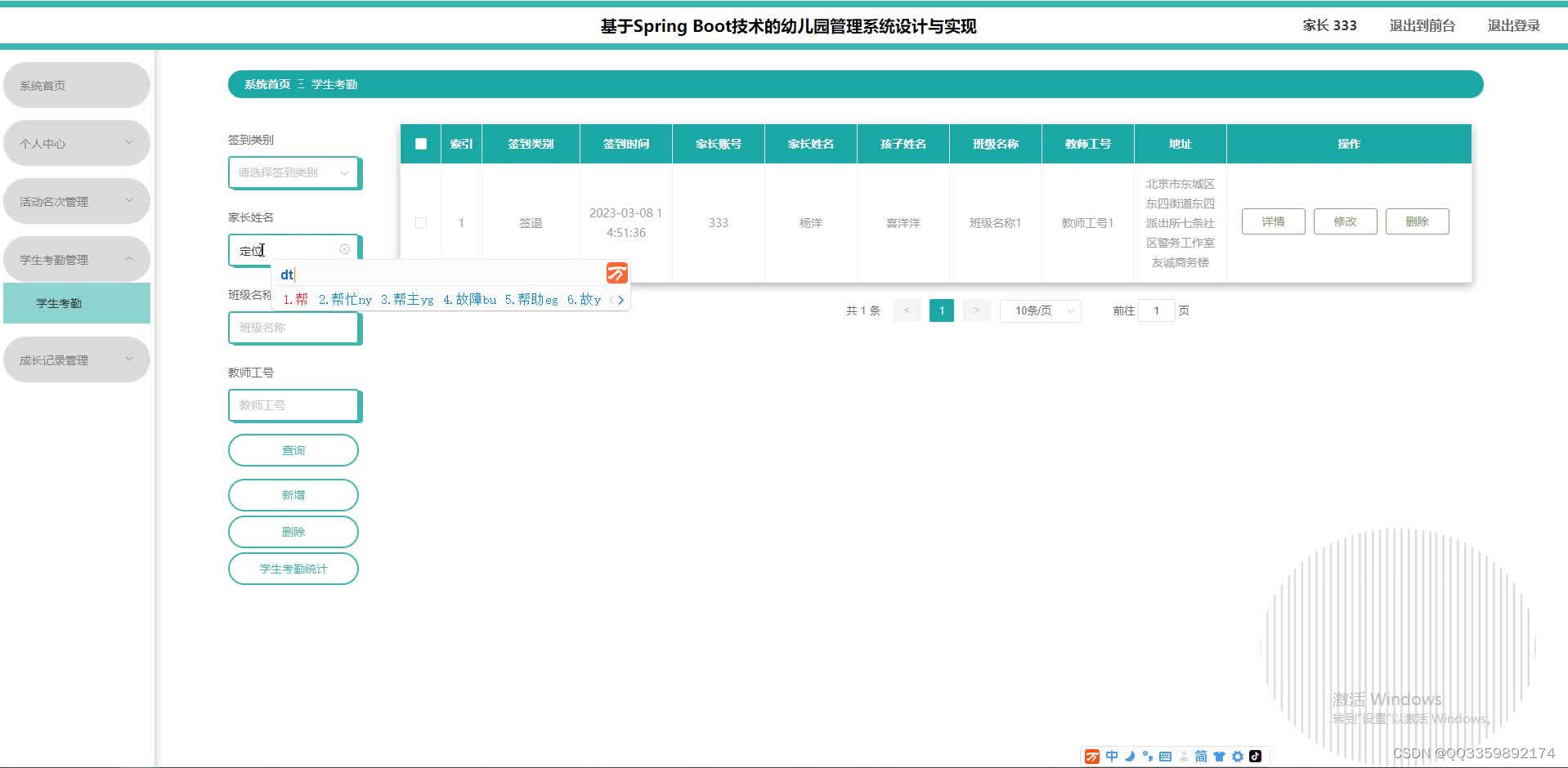This screenshot has width=1568, height=768.
Task: Expand the 成长记录管理 sidebar menu
Action: point(77,359)
